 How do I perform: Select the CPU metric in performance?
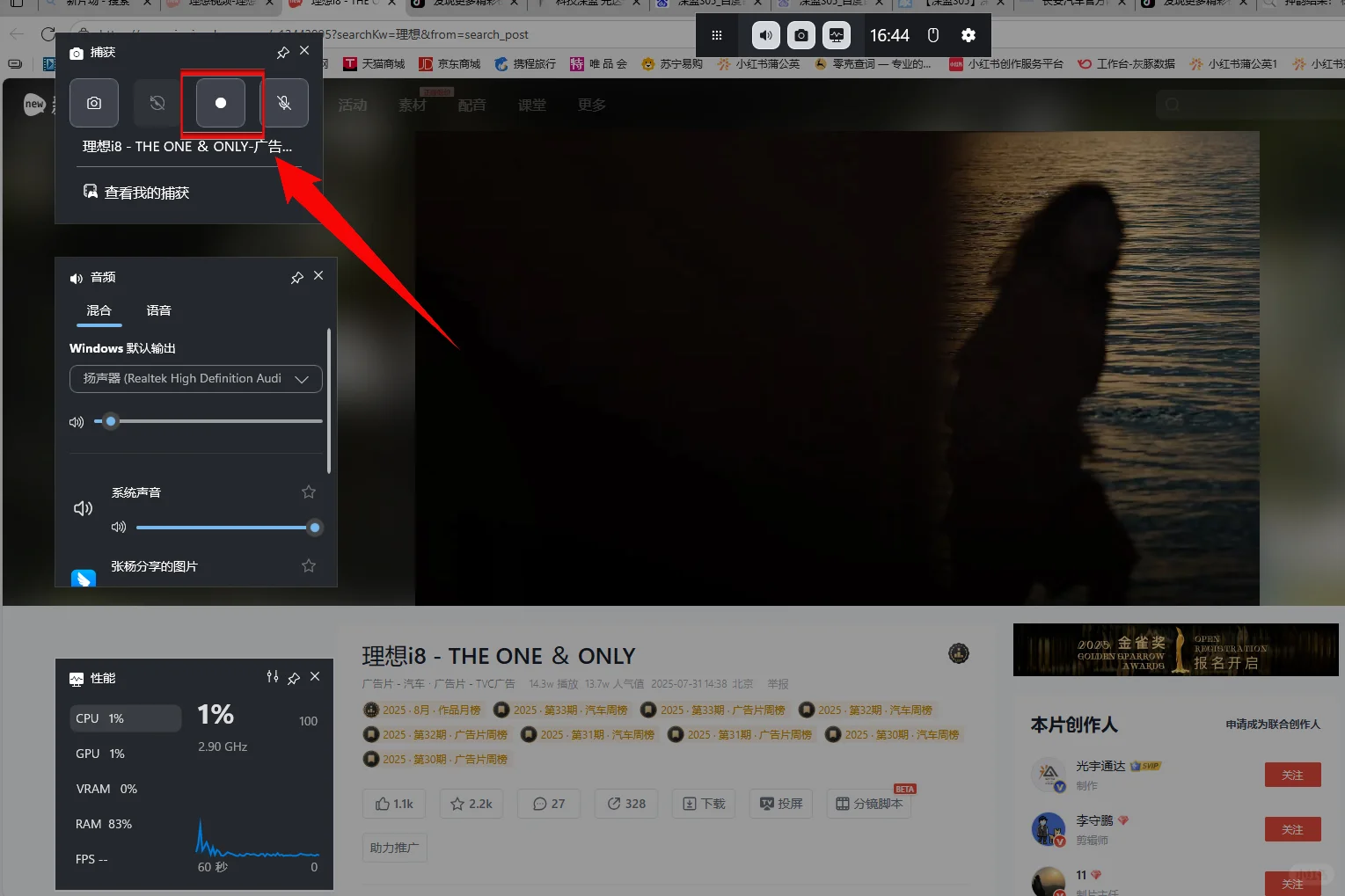coord(126,718)
